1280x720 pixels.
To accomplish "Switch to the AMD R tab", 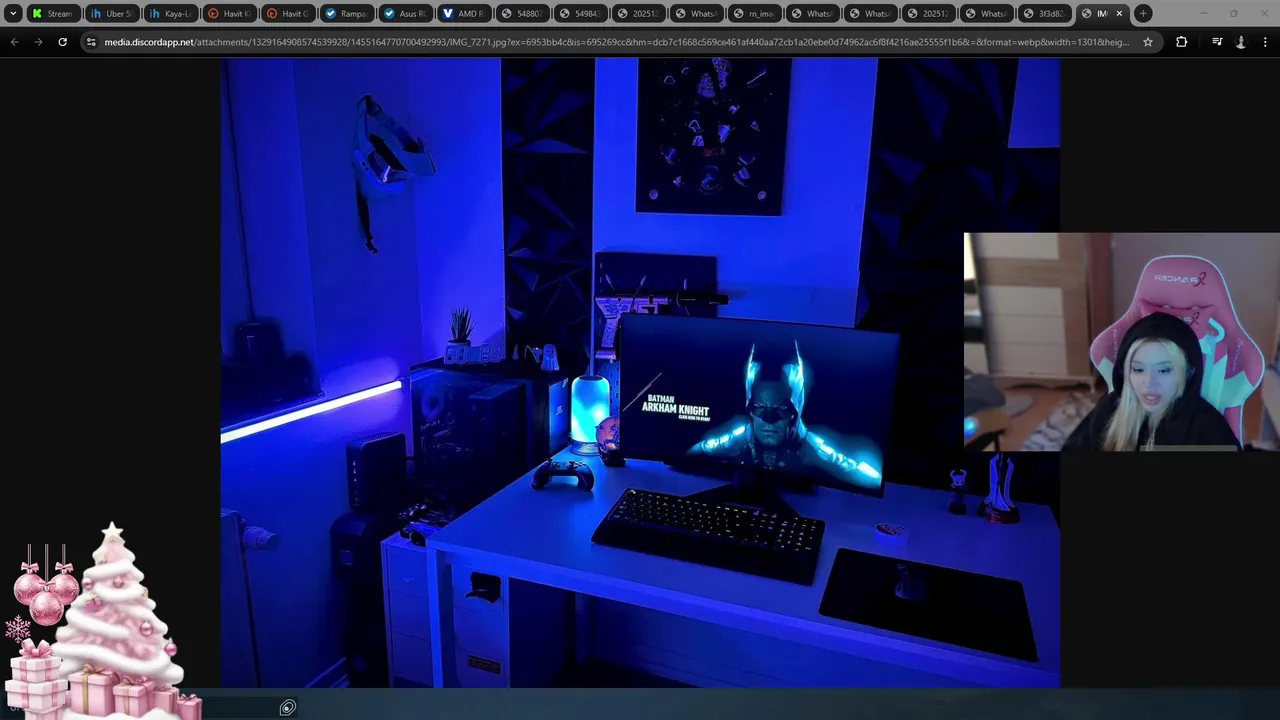I will 463,14.
